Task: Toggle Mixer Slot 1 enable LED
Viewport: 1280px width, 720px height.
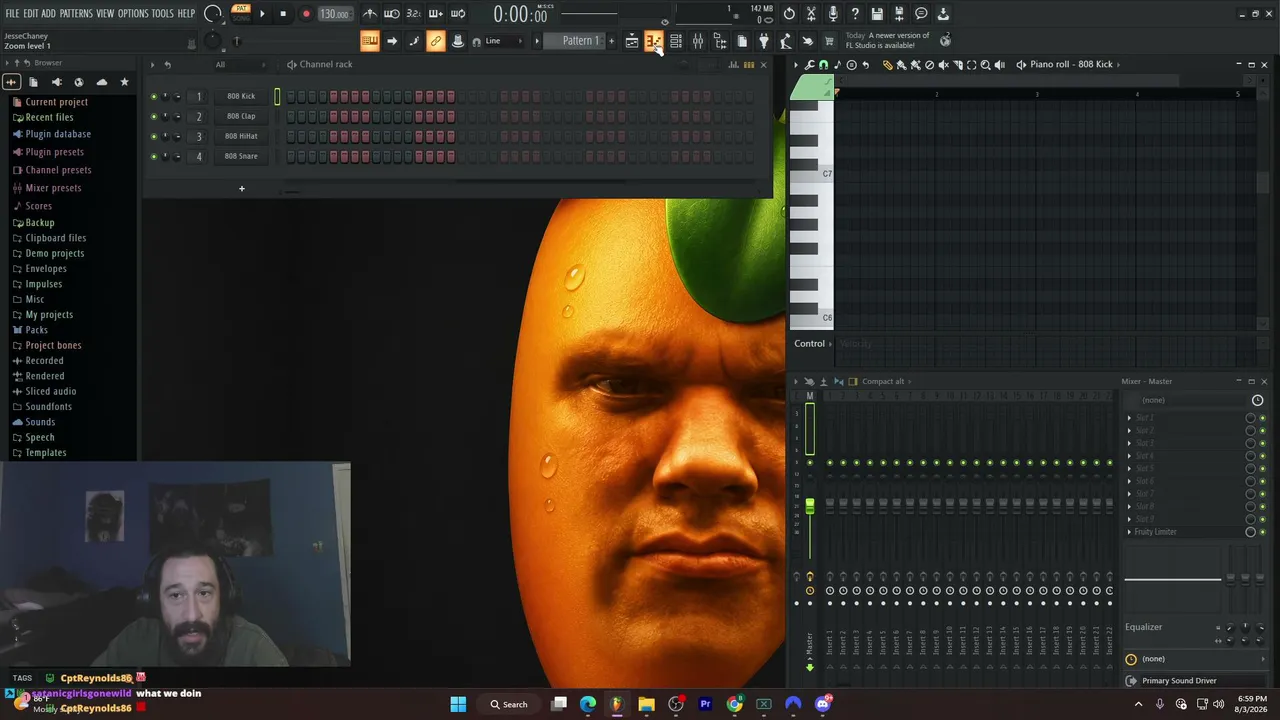Action: click(1262, 418)
